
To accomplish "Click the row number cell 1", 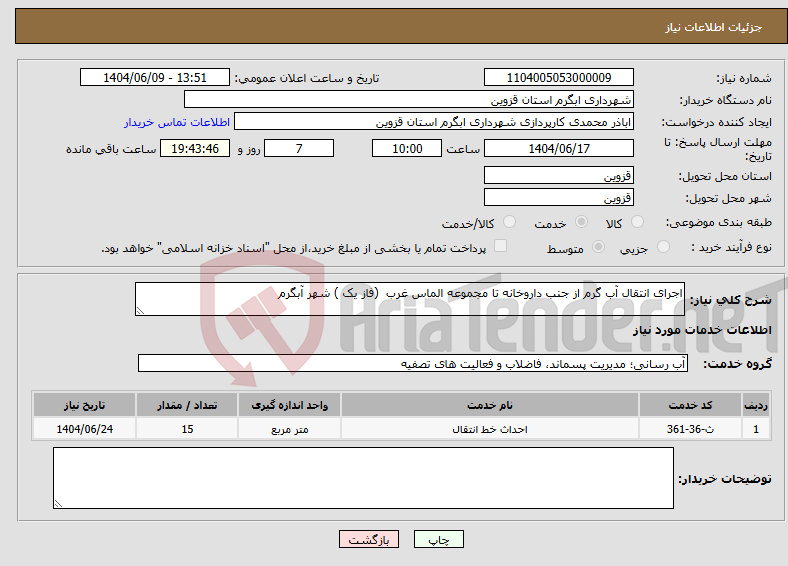I will click(x=756, y=429).
